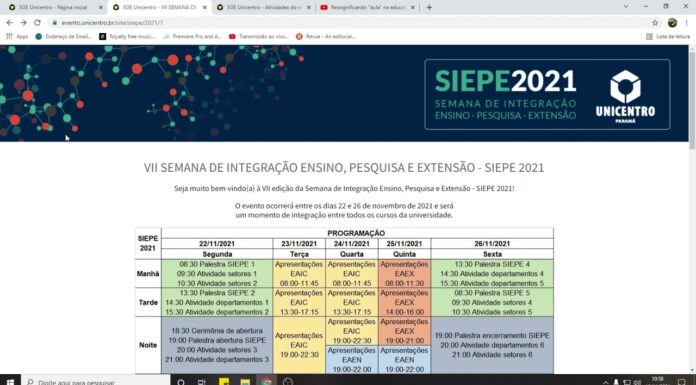Close the SGE Unicentro Página inicial tab
The width and height of the screenshot is (696, 385).
(x=101, y=8)
